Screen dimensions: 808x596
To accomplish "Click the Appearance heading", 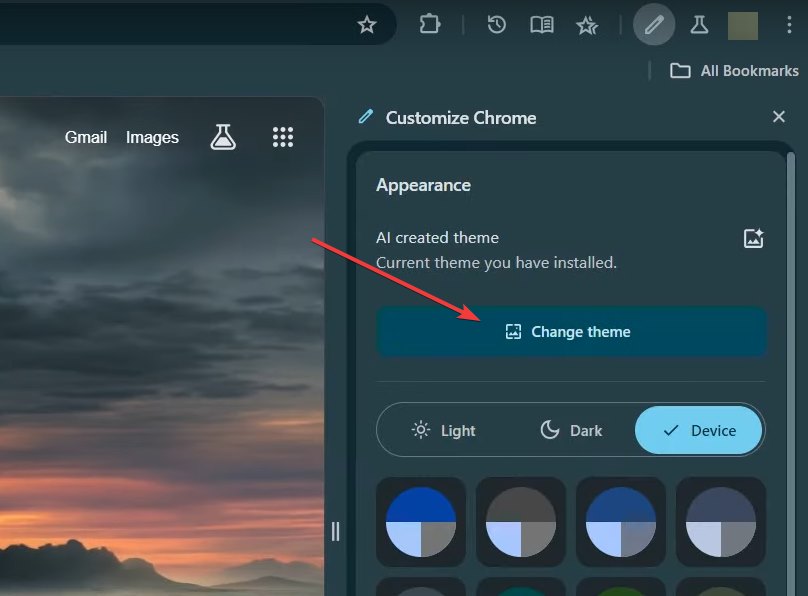I will 424,185.
